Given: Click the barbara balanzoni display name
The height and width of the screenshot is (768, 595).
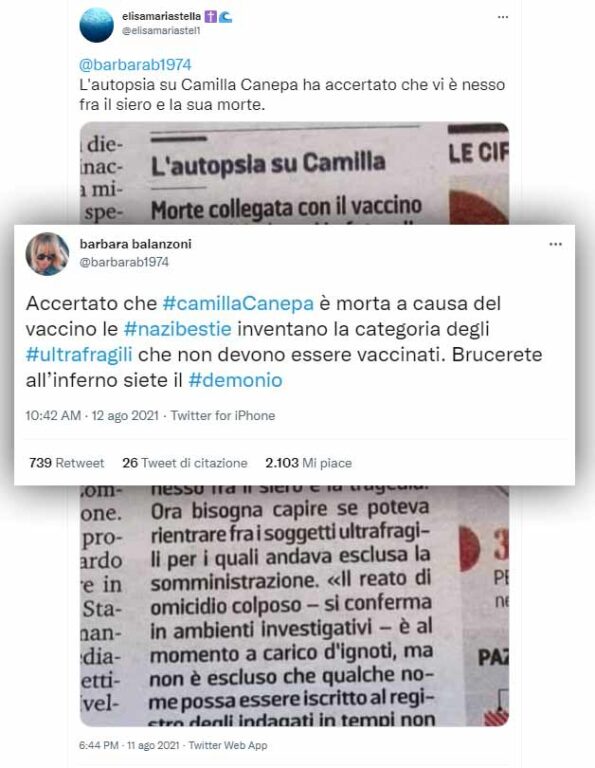Looking at the screenshot, I should (x=136, y=244).
